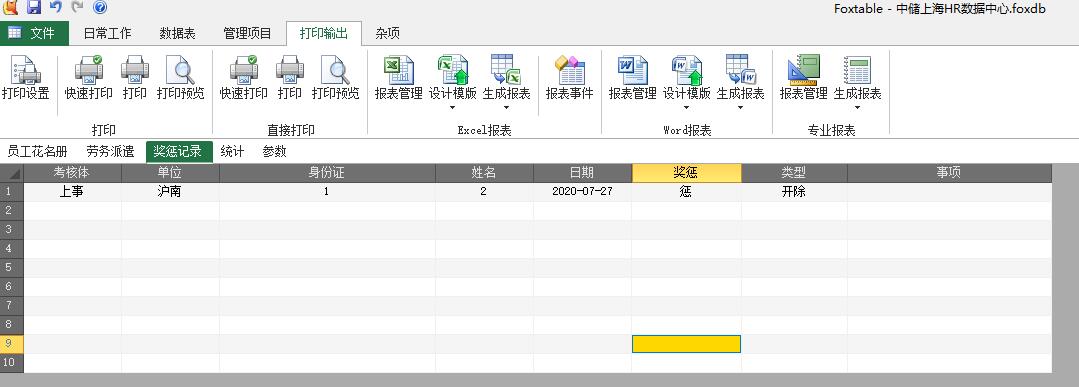Expand Excel 生成报表 dropdown arrow
Screen dimensions: 1079x387
(x=506, y=108)
